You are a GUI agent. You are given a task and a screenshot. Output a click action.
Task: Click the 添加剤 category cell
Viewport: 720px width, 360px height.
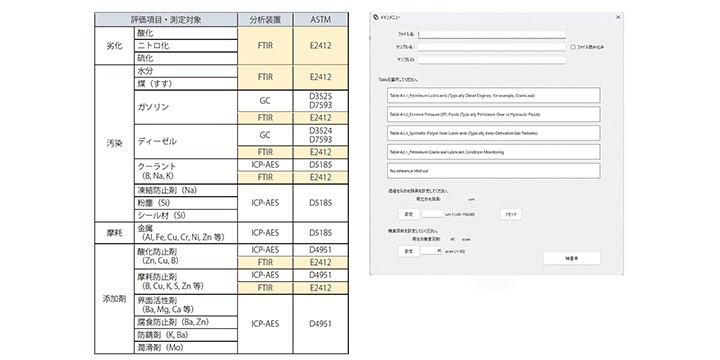click(x=114, y=299)
